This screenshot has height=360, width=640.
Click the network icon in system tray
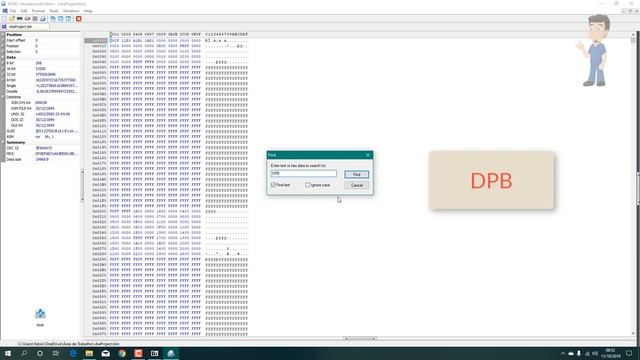[587, 353]
